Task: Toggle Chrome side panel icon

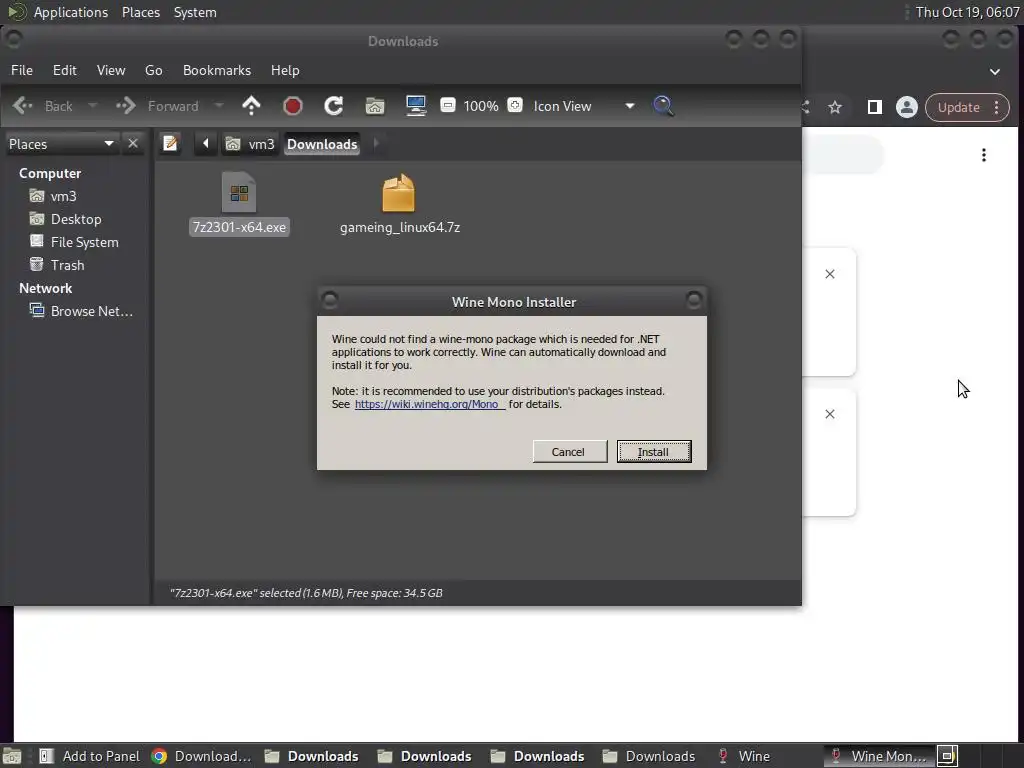Action: pos(874,107)
